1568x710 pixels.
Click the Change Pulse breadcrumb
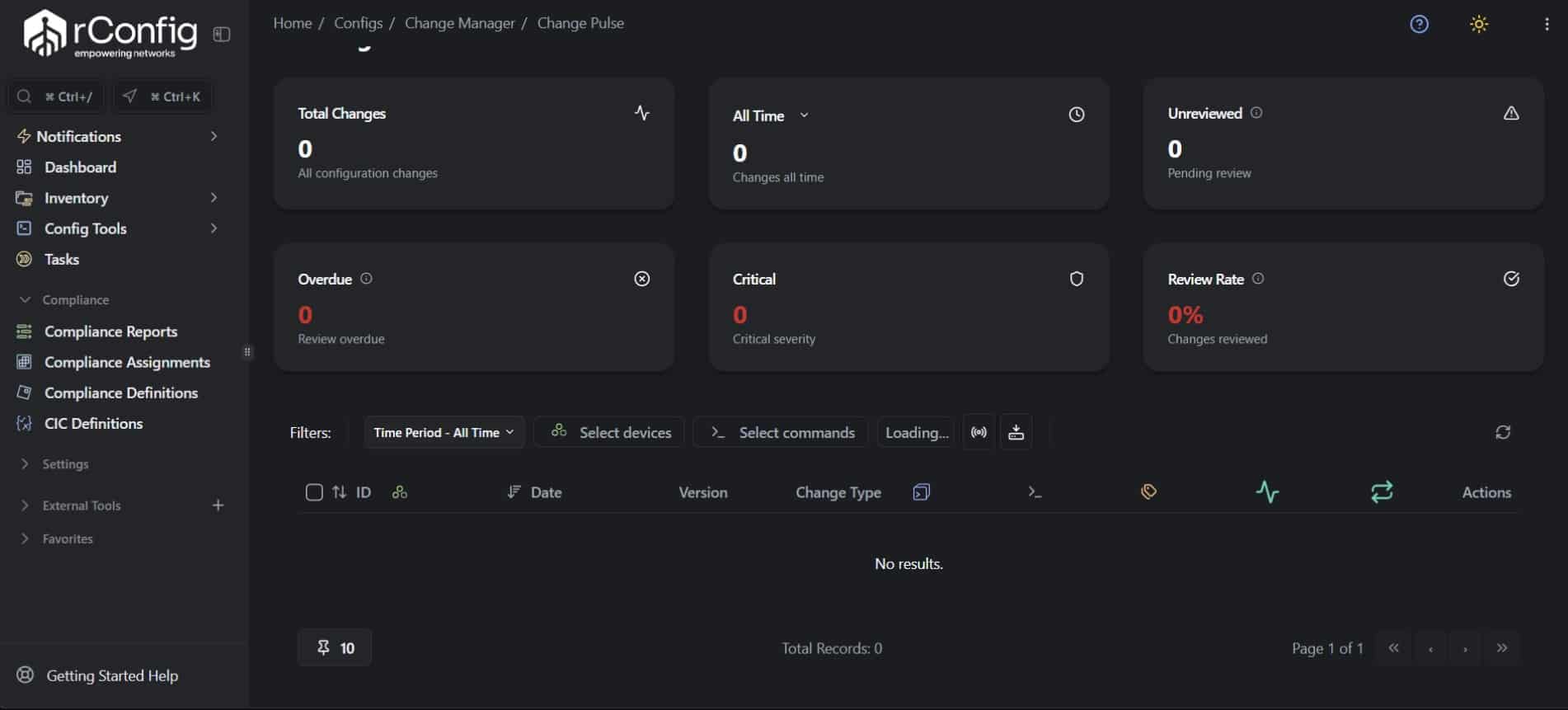(x=580, y=23)
